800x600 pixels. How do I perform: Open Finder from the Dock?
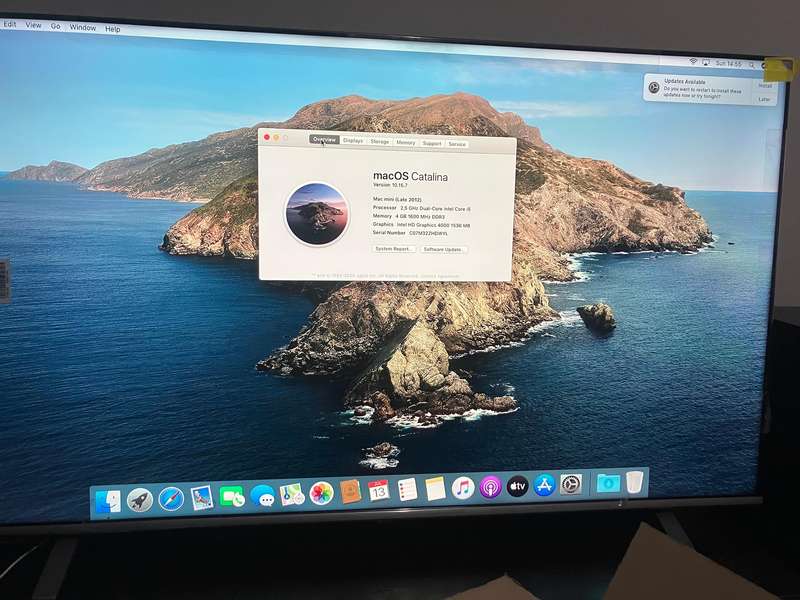(108, 502)
